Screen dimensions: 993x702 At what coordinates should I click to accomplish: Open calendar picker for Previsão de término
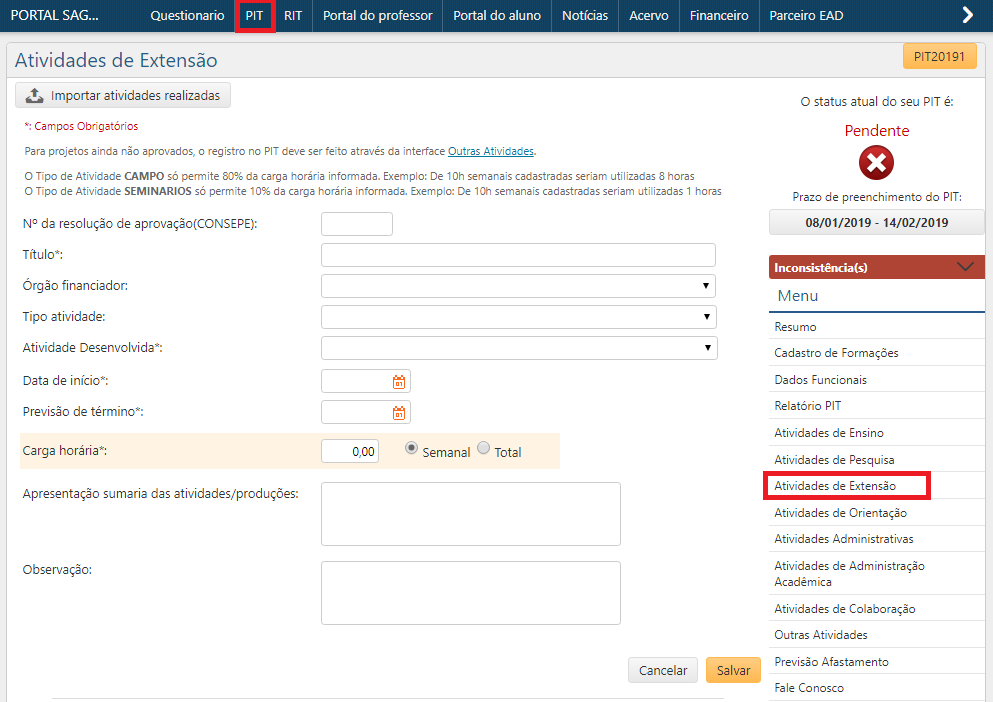coord(399,412)
